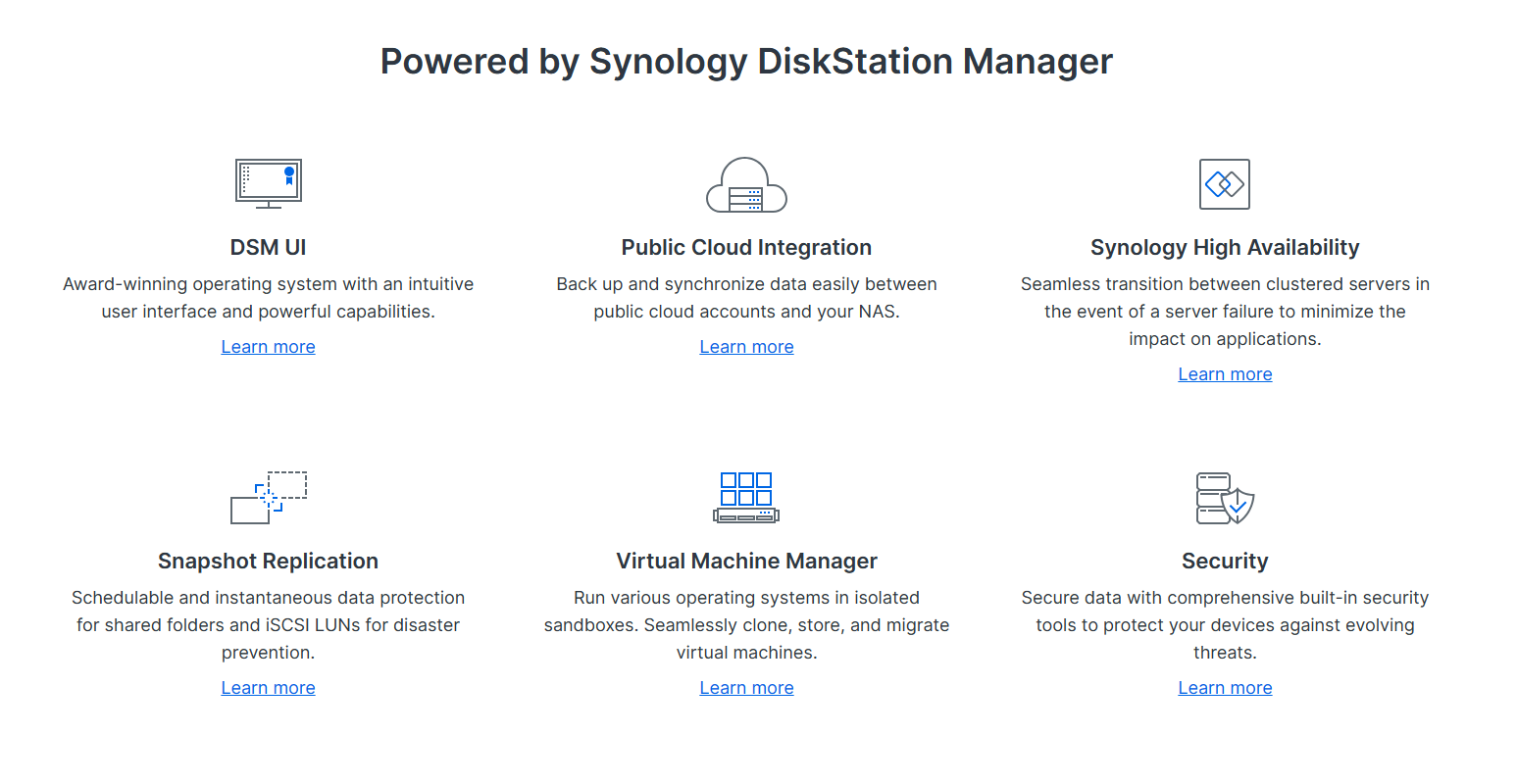Click the Public Cloud Integration cloud icon

(x=746, y=184)
